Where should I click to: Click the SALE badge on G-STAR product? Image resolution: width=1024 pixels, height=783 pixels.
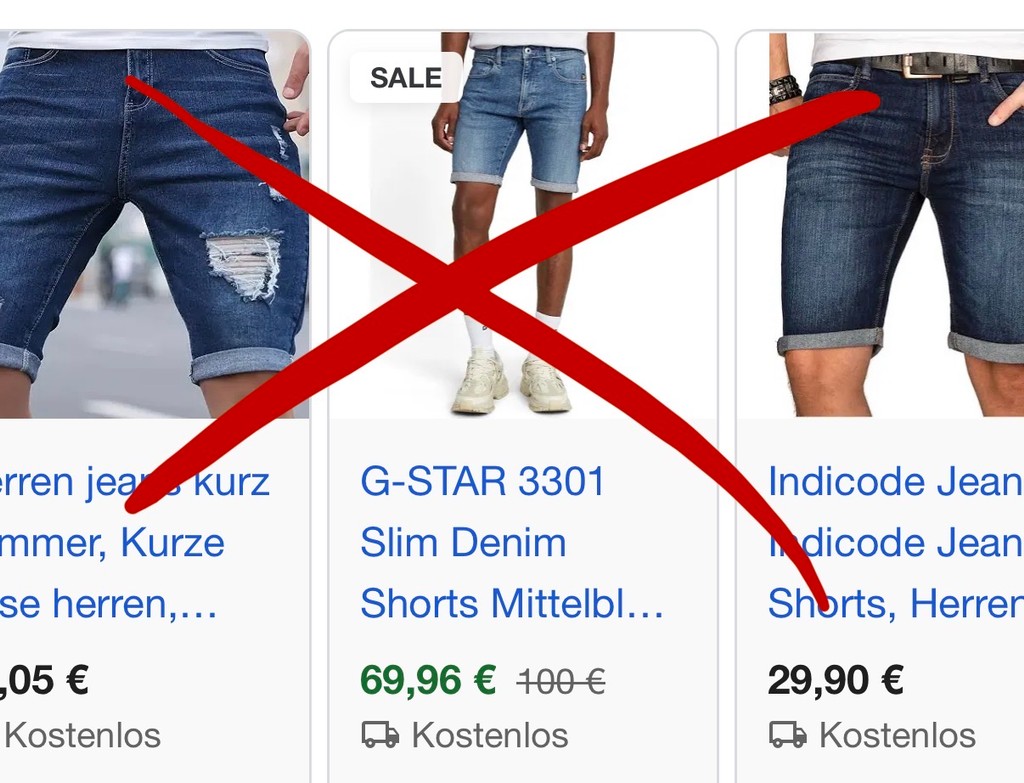pos(406,78)
